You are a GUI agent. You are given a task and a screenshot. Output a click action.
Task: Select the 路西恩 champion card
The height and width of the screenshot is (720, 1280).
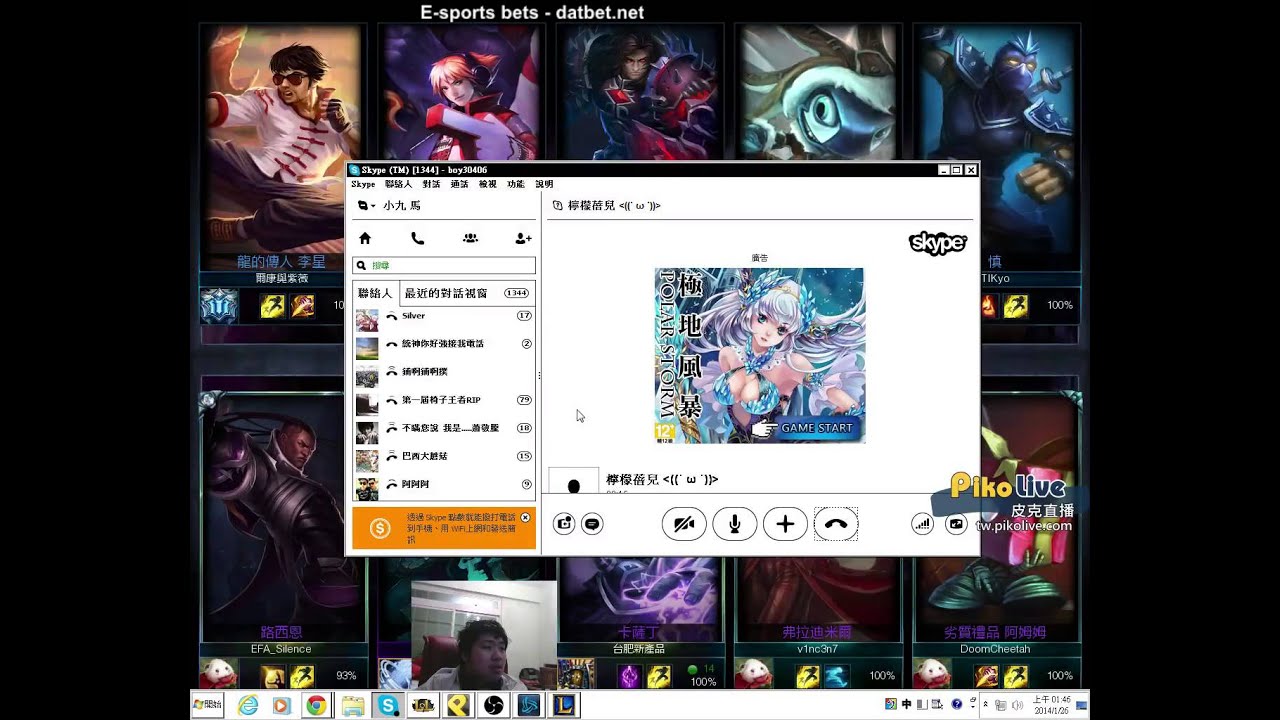(x=281, y=515)
